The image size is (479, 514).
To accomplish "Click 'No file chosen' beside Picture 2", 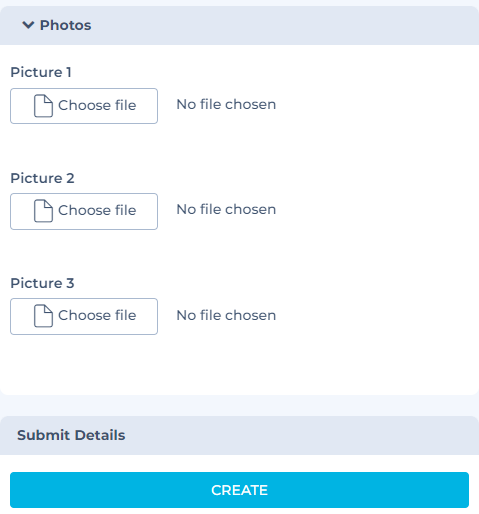I will click(226, 209).
